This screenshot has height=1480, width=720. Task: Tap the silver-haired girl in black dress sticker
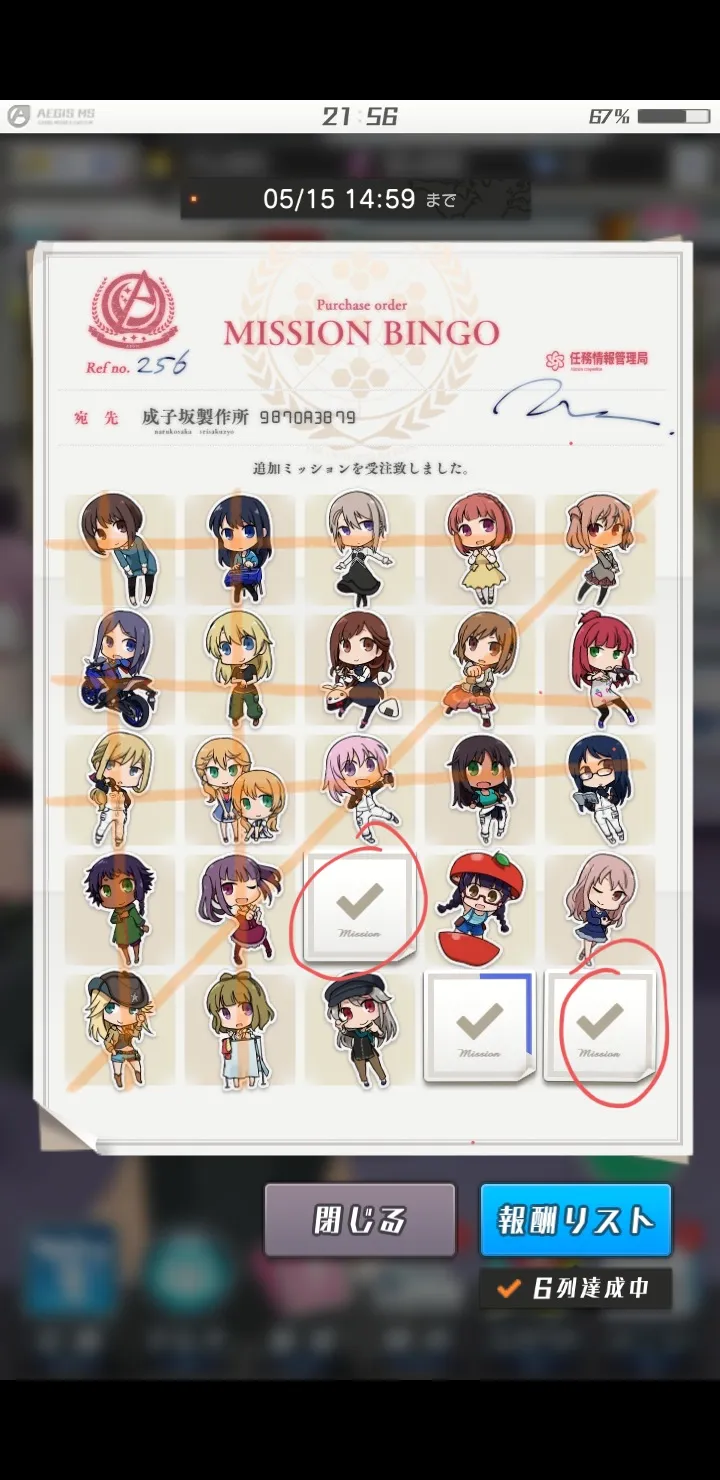(358, 547)
